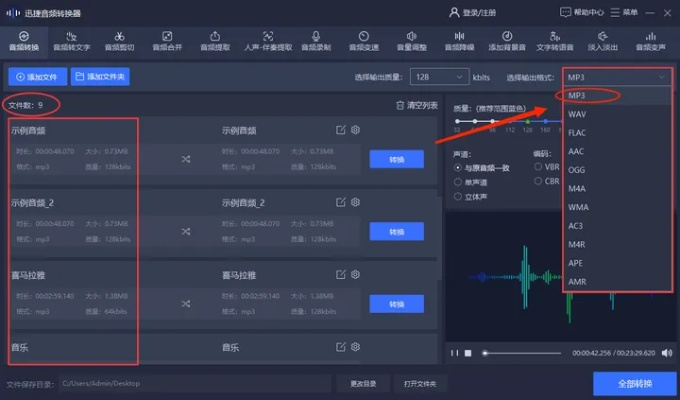Choose OGG from the format list
680x400 pixels.
pos(617,170)
